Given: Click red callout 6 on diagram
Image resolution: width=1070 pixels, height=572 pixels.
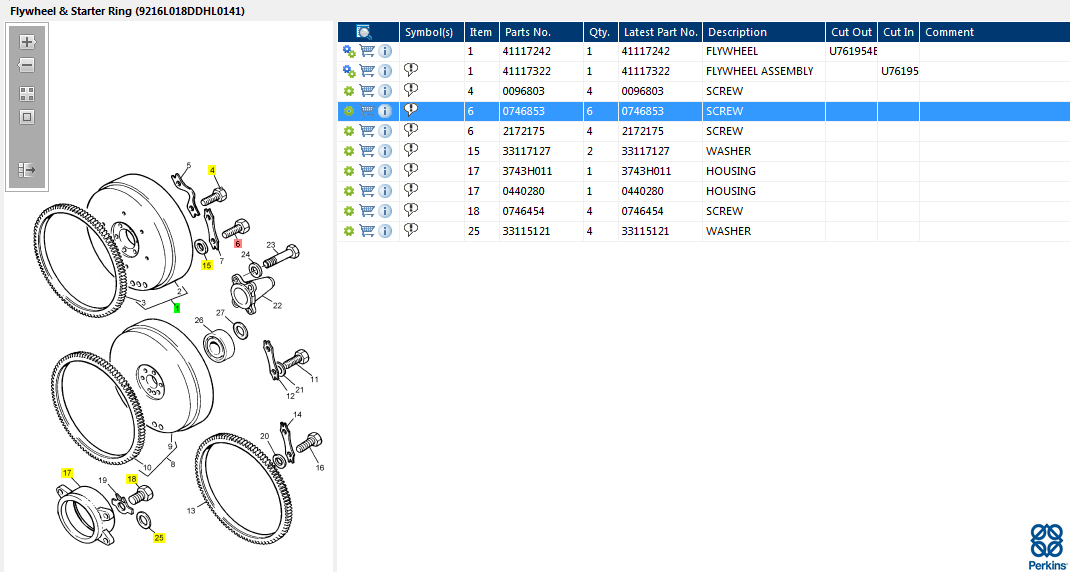Looking at the screenshot, I should (x=238, y=243).
